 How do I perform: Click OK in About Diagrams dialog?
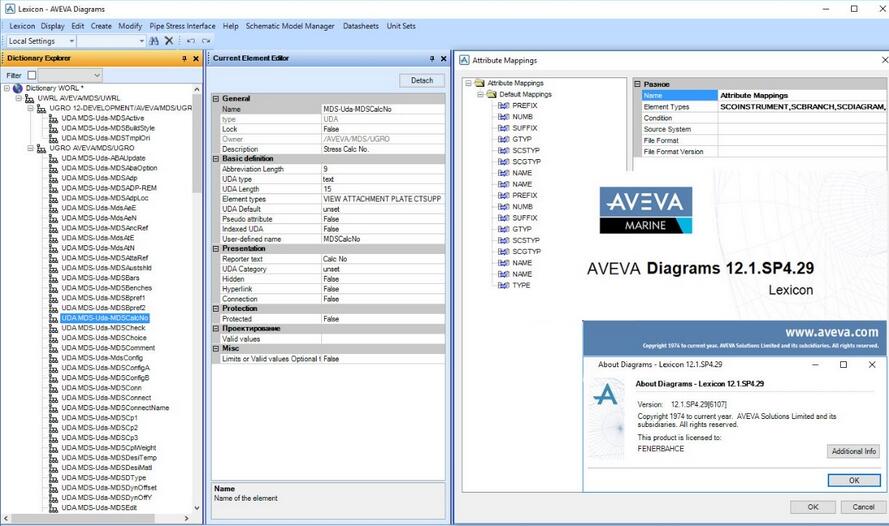pos(854,480)
